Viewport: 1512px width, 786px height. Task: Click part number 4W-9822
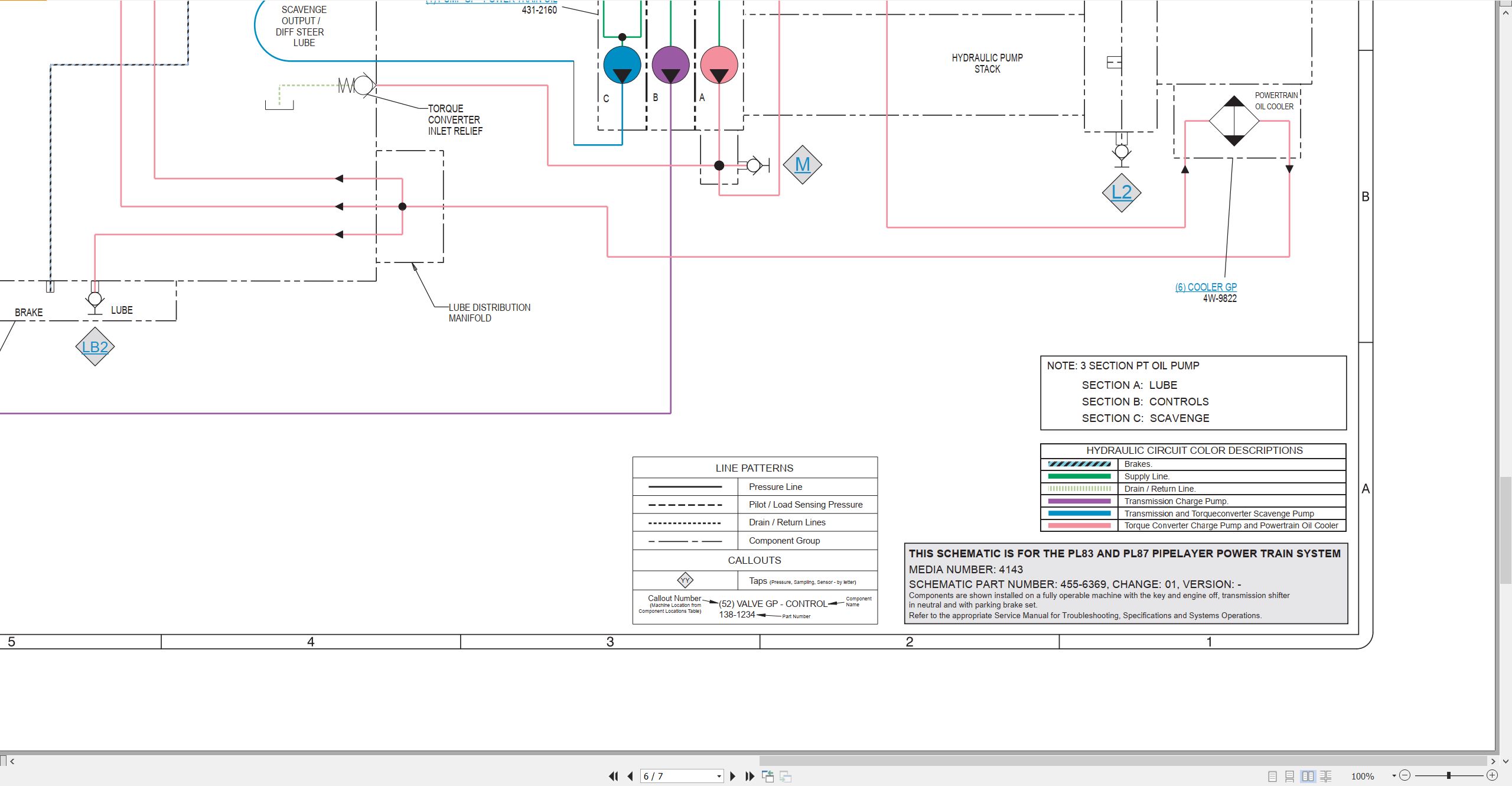click(1220, 298)
